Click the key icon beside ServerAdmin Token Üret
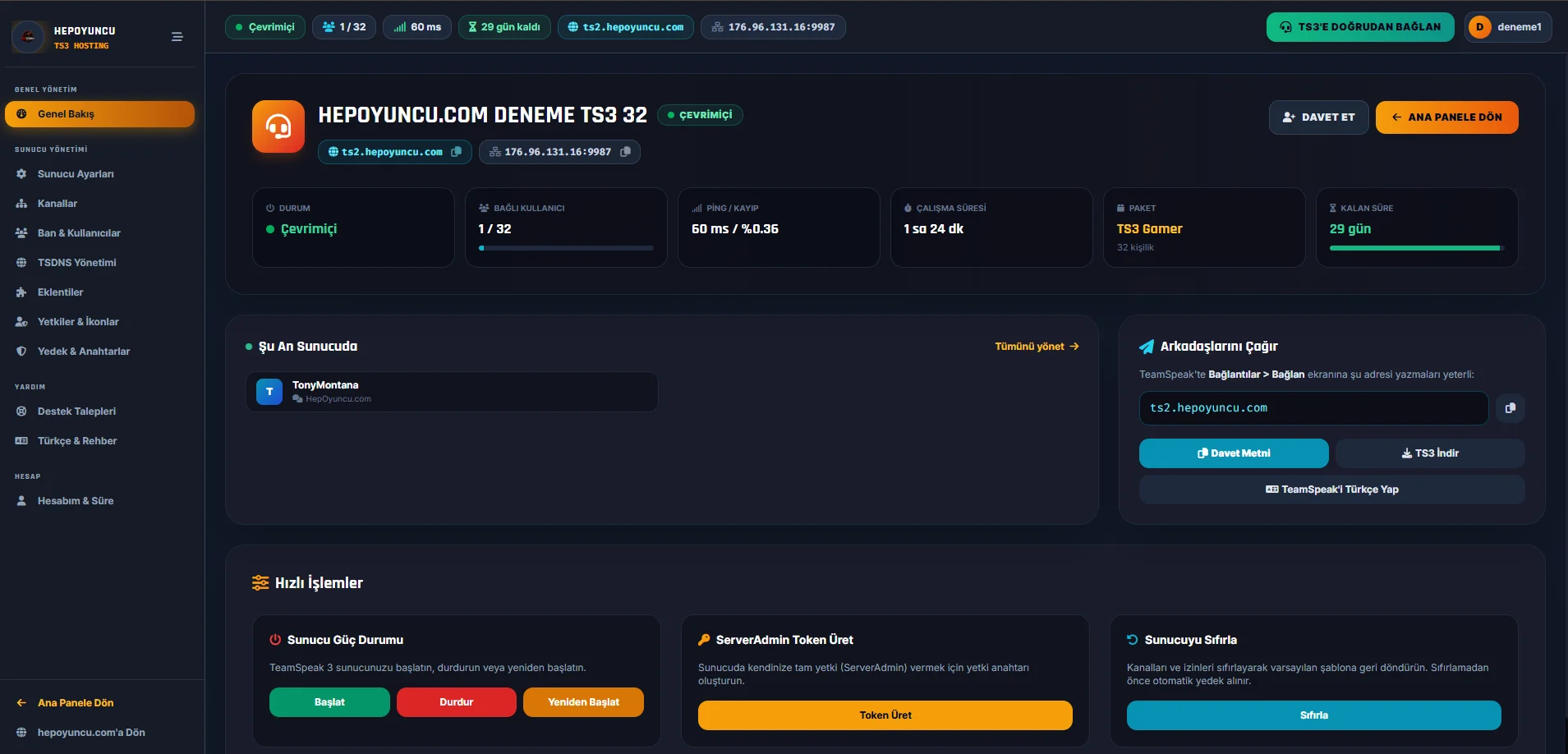This screenshot has width=1568, height=754. coord(704,640)
